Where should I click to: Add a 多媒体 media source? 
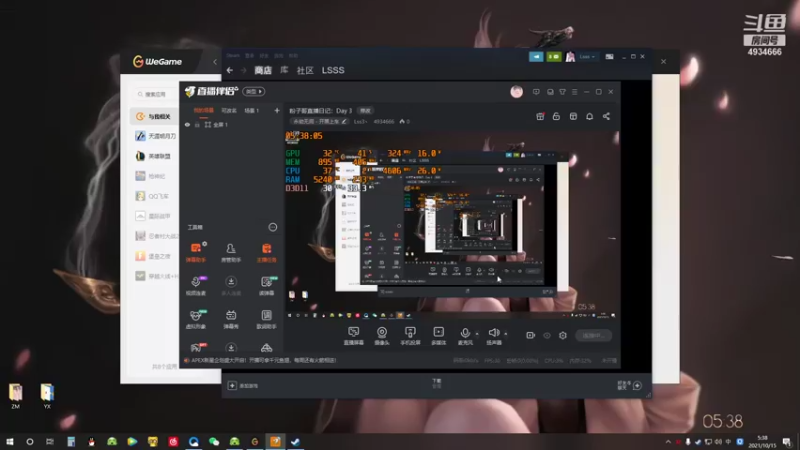click(x=438, y=336)
